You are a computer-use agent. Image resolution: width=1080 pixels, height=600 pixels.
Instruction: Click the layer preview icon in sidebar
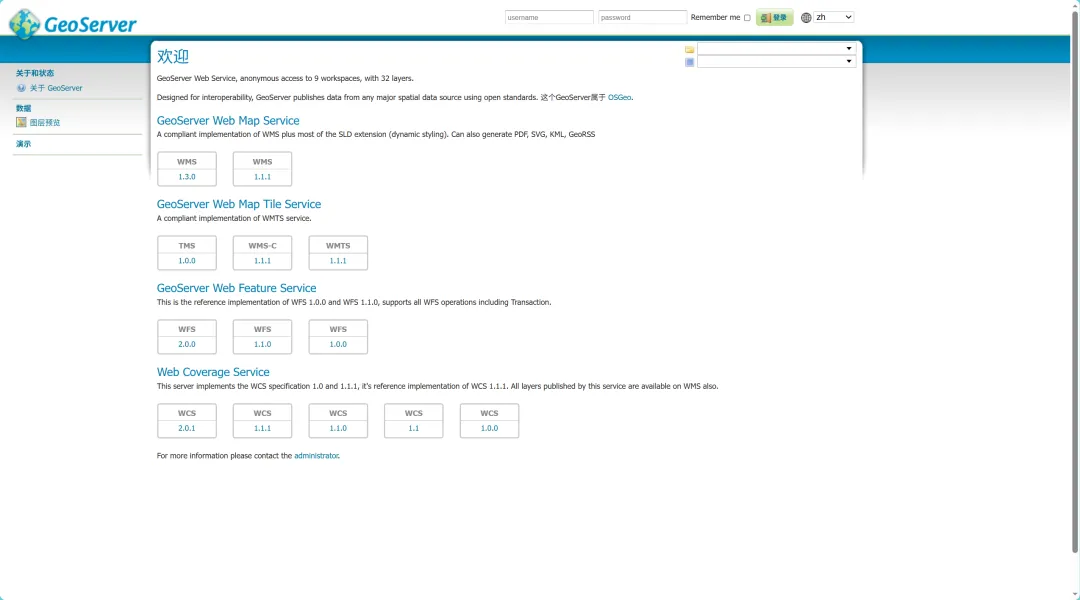pyautogui.click(x=21, y=123)
